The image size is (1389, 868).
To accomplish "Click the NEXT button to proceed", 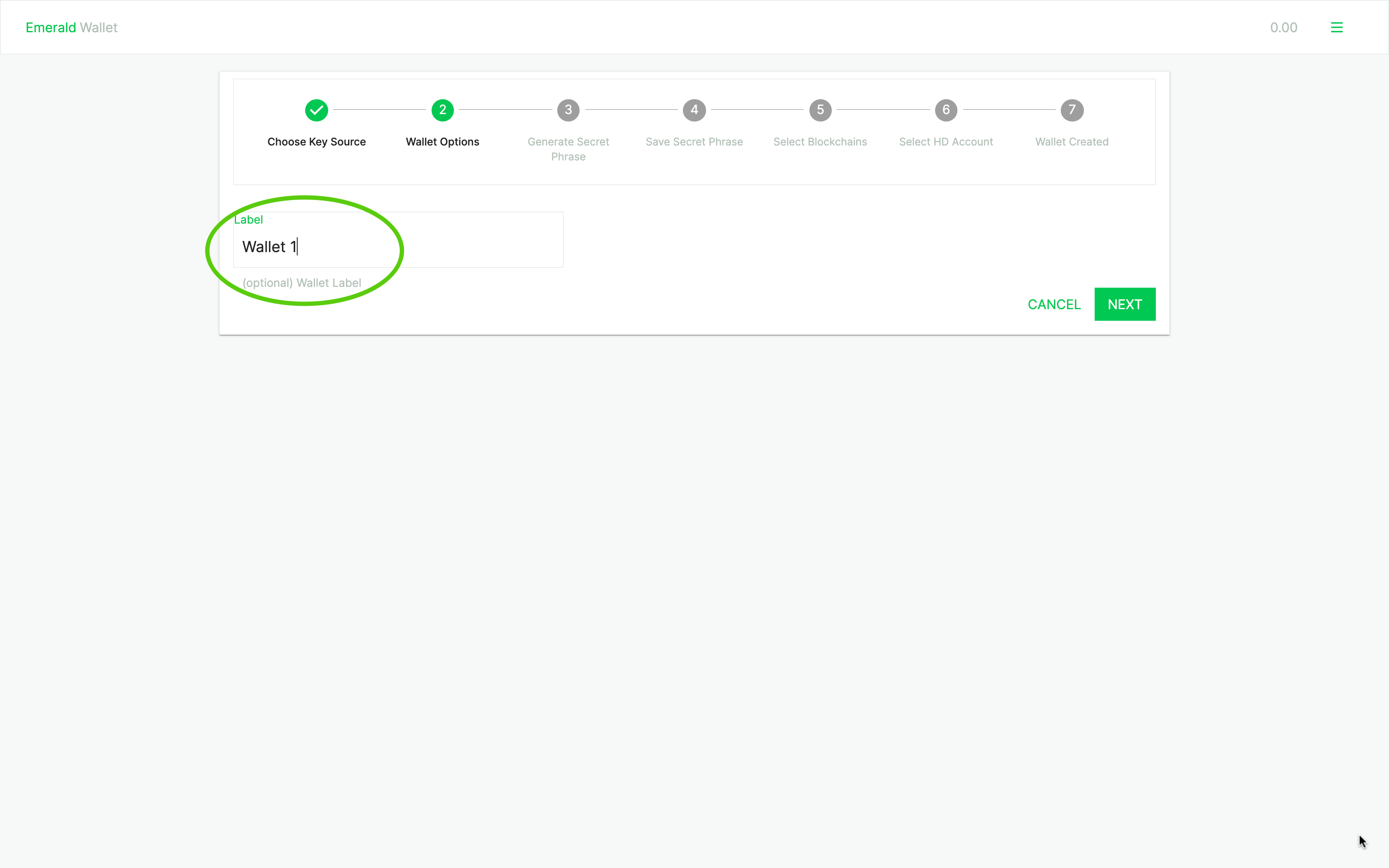I will click(x=1125, y=304).
